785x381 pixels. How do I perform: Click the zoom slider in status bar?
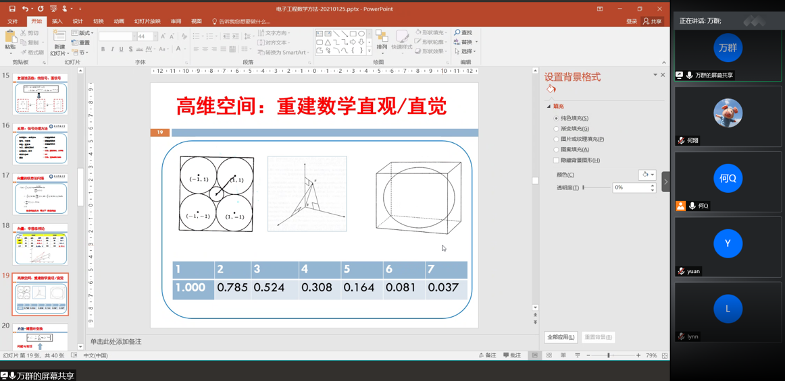pyautogui.click(x=612, y=355)
